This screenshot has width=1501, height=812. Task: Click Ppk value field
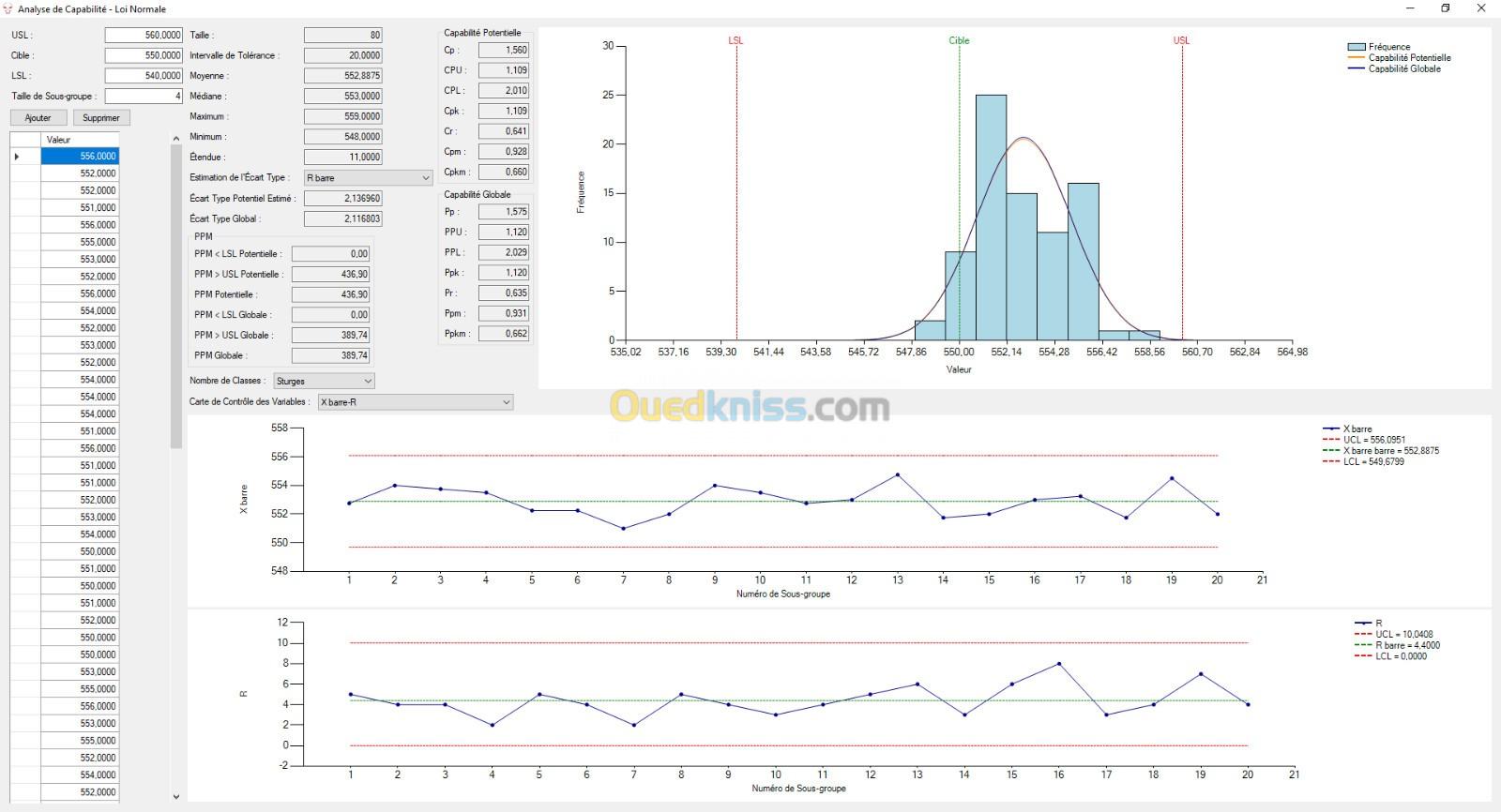click(504, 273)
